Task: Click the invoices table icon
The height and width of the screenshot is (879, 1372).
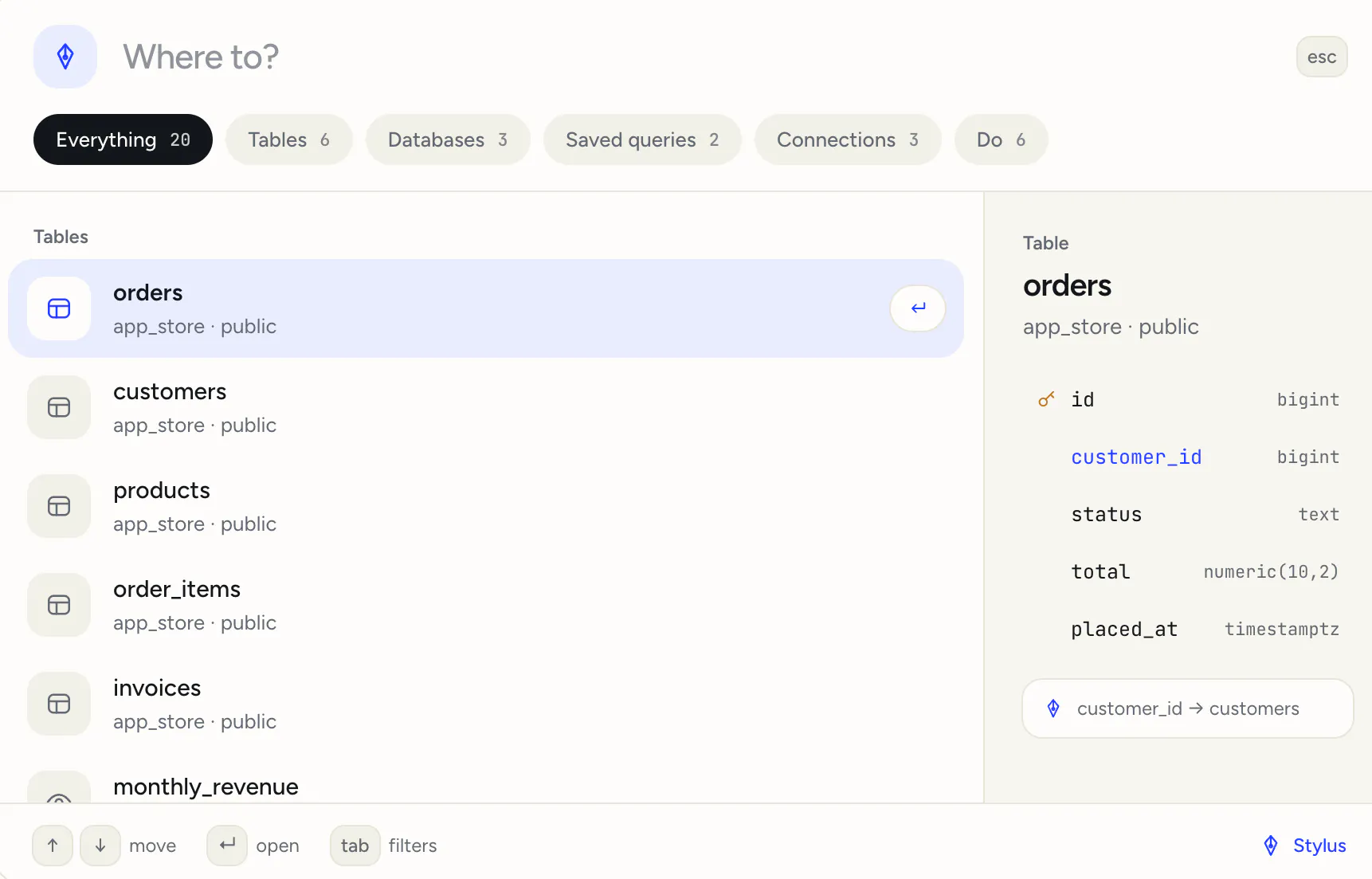Action: point(59,704)
